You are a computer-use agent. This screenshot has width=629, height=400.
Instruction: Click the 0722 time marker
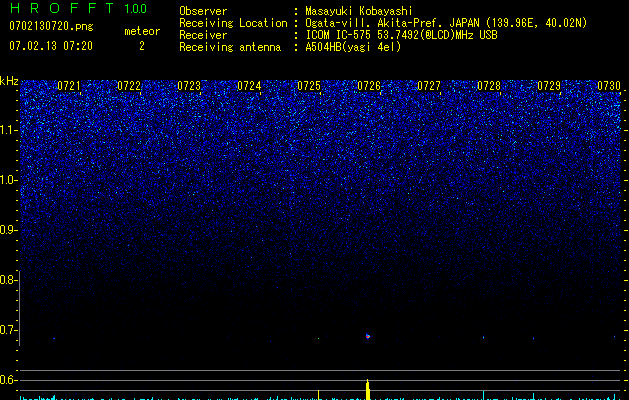[x=129, y=86]
